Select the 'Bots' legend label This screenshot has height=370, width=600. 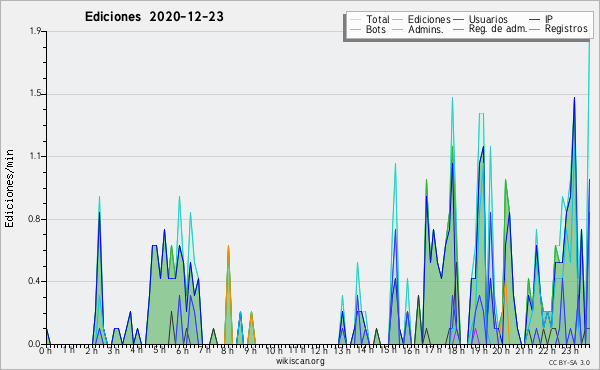click(376, 29)
